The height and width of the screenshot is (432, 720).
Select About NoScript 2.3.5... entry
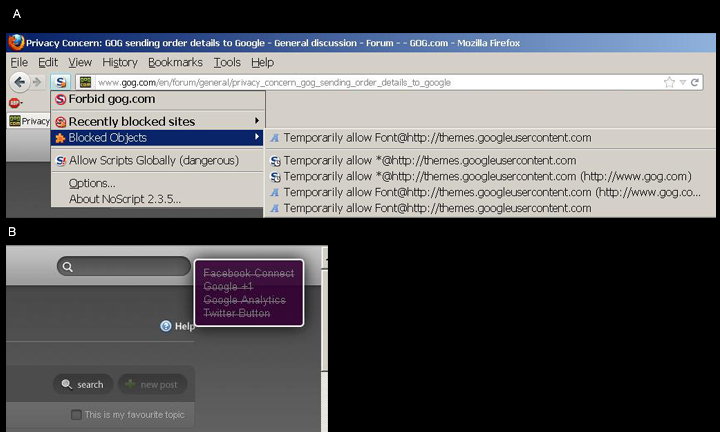click(x=157, y=199)
